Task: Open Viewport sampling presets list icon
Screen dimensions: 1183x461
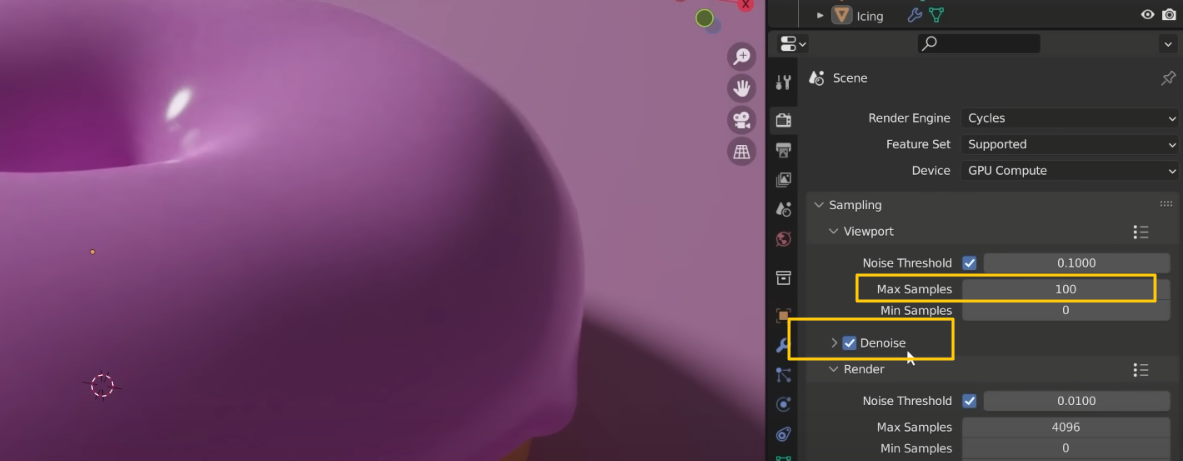Action: point(1141,232)
